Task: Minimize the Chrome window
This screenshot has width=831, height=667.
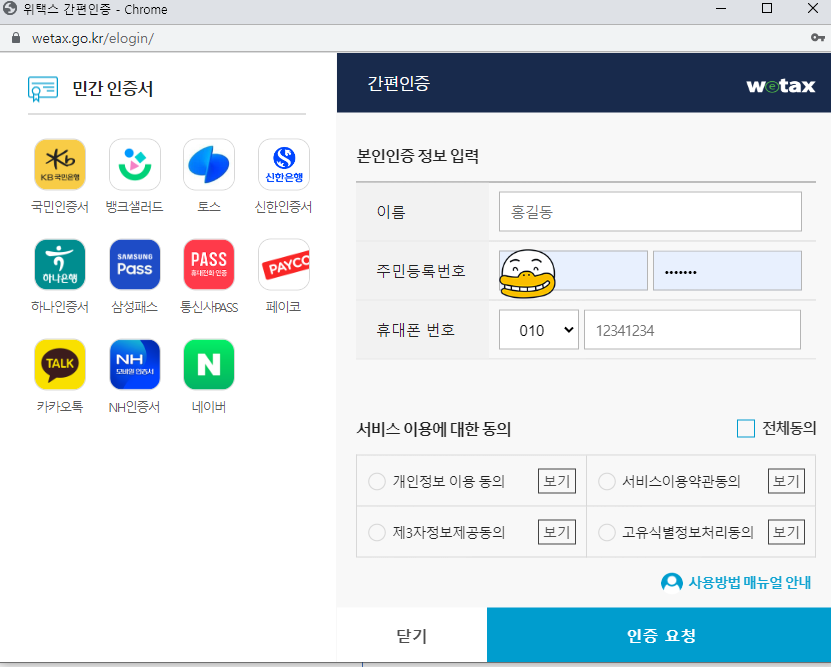Action: point(721,8)
